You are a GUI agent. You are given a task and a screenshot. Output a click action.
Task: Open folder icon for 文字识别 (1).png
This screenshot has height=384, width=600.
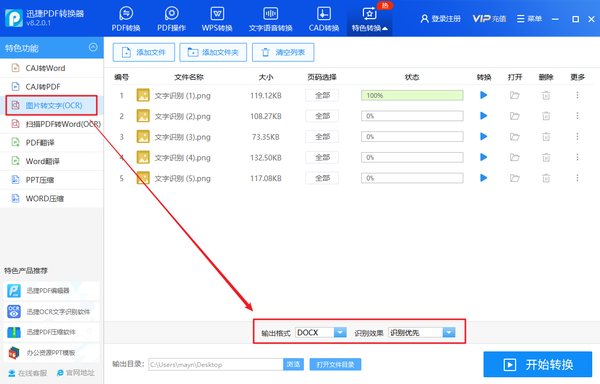click(x=515, y=95)
